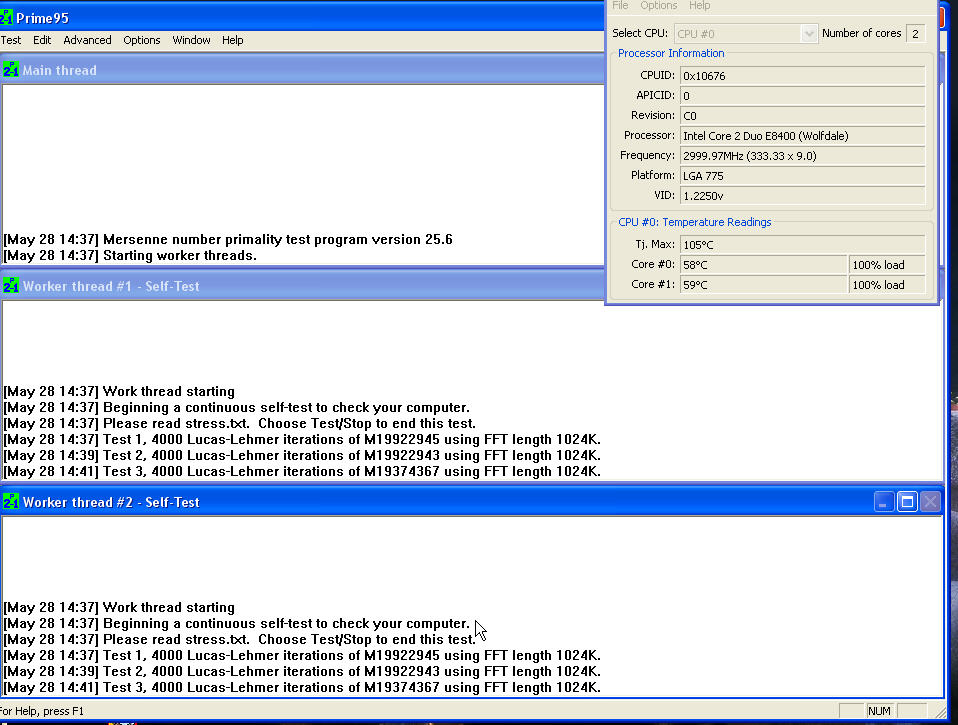The width and height of the screenshot is (958, 725).
Task: Open the Window menu in Prime95
Action: (191, 40)
